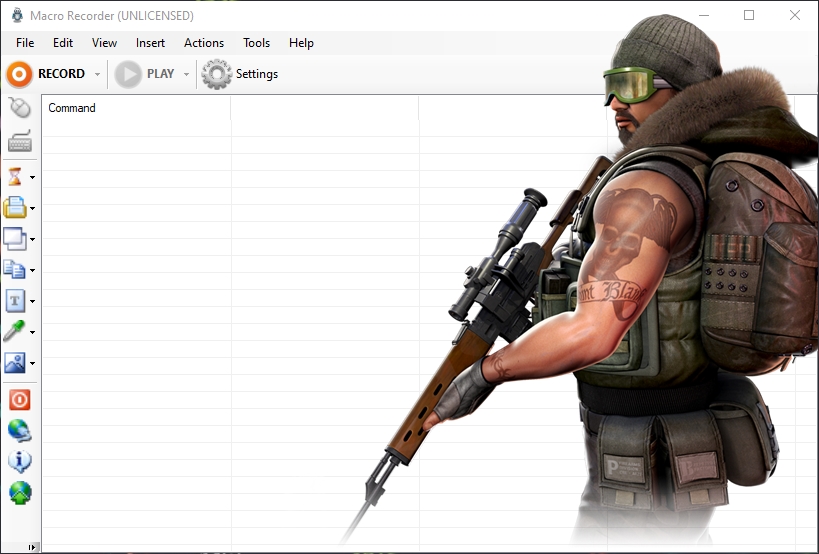
Task: Select the mouse action icon
Action: (x=20, y=108)
